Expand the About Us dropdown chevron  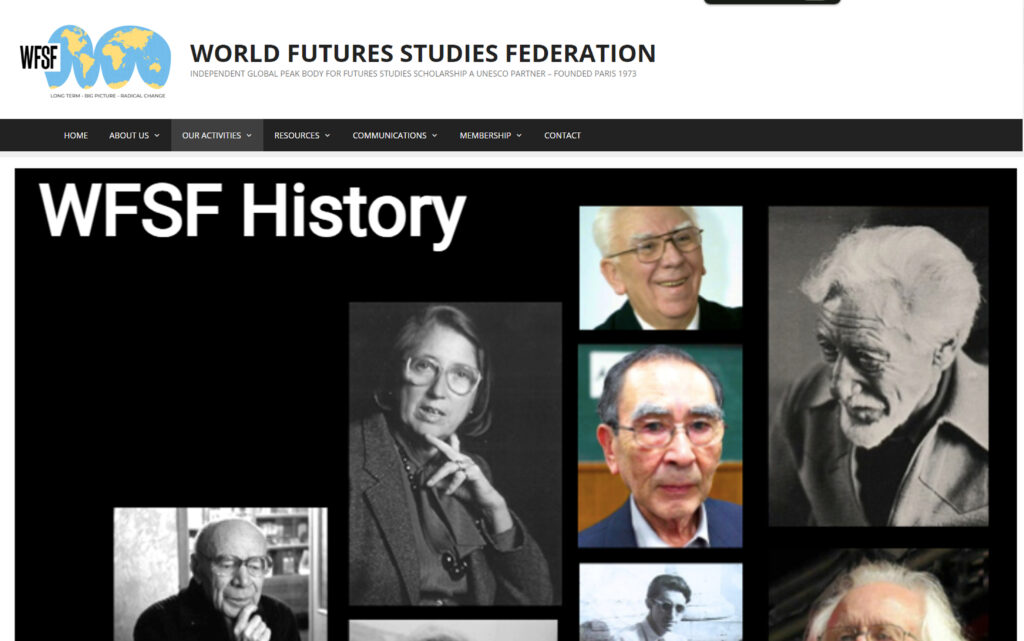(x=157, y=136)
